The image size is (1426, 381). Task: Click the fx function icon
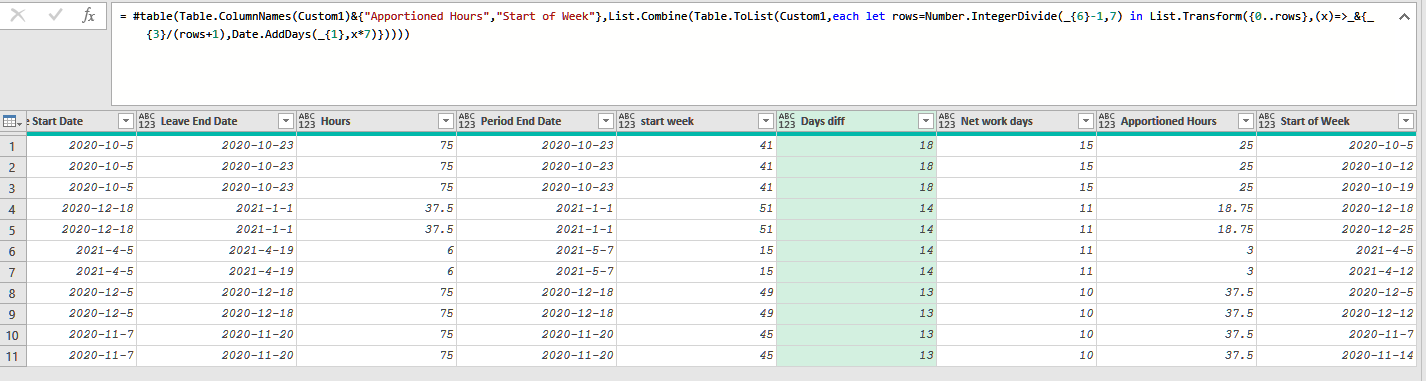click(89, 15)
